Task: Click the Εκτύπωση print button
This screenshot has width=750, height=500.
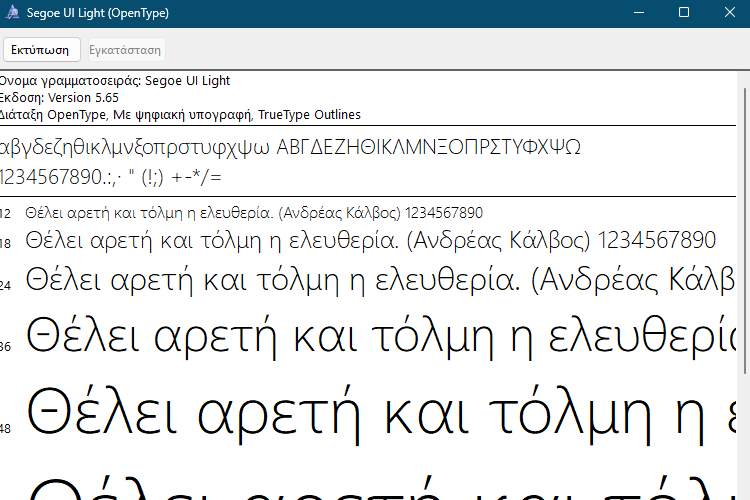Action: [x=42, y=50]
